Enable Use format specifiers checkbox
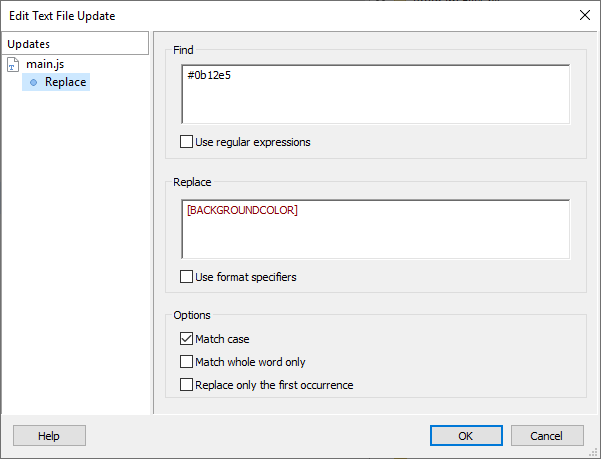The image size is (601, 459). (x=186, y=277)
